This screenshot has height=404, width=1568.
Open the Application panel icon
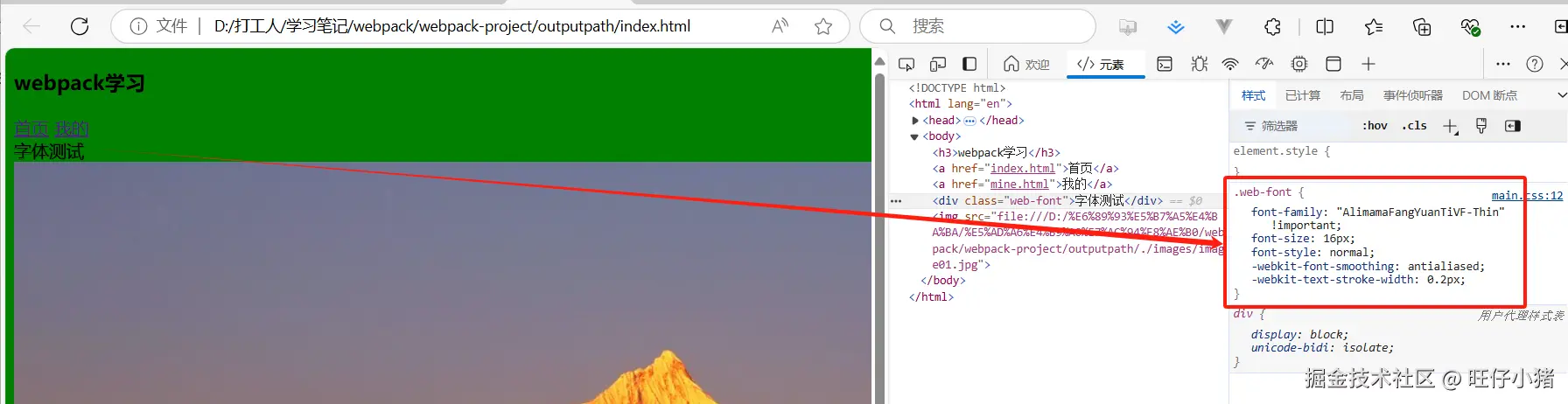[x=1333, y=64]
